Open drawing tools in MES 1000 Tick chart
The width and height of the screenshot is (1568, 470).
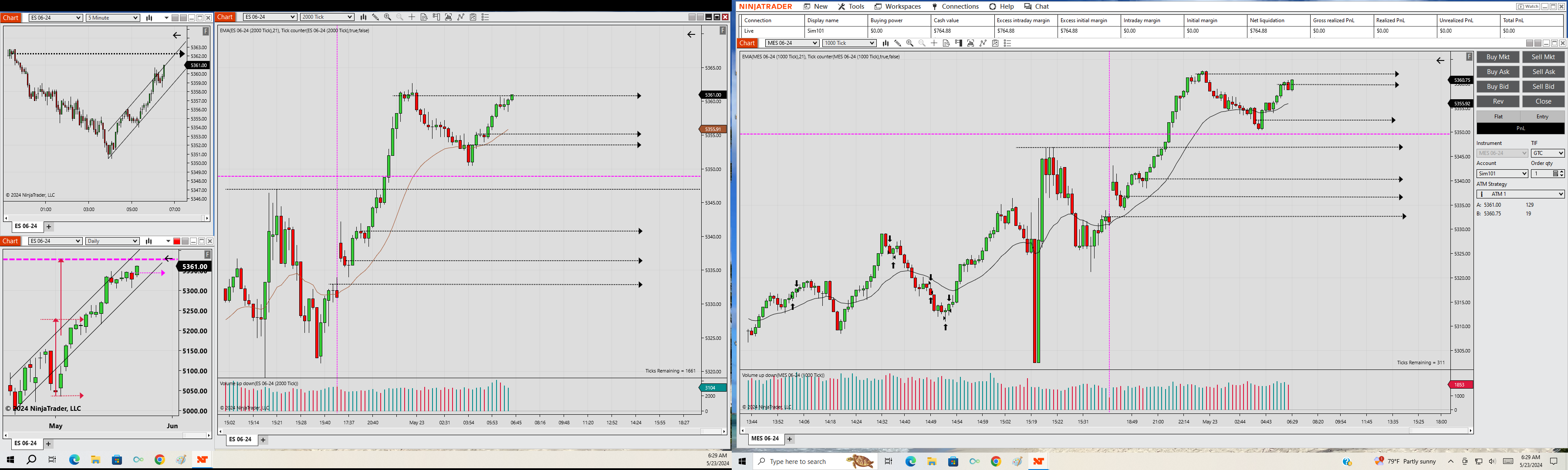tap(898, 43)
